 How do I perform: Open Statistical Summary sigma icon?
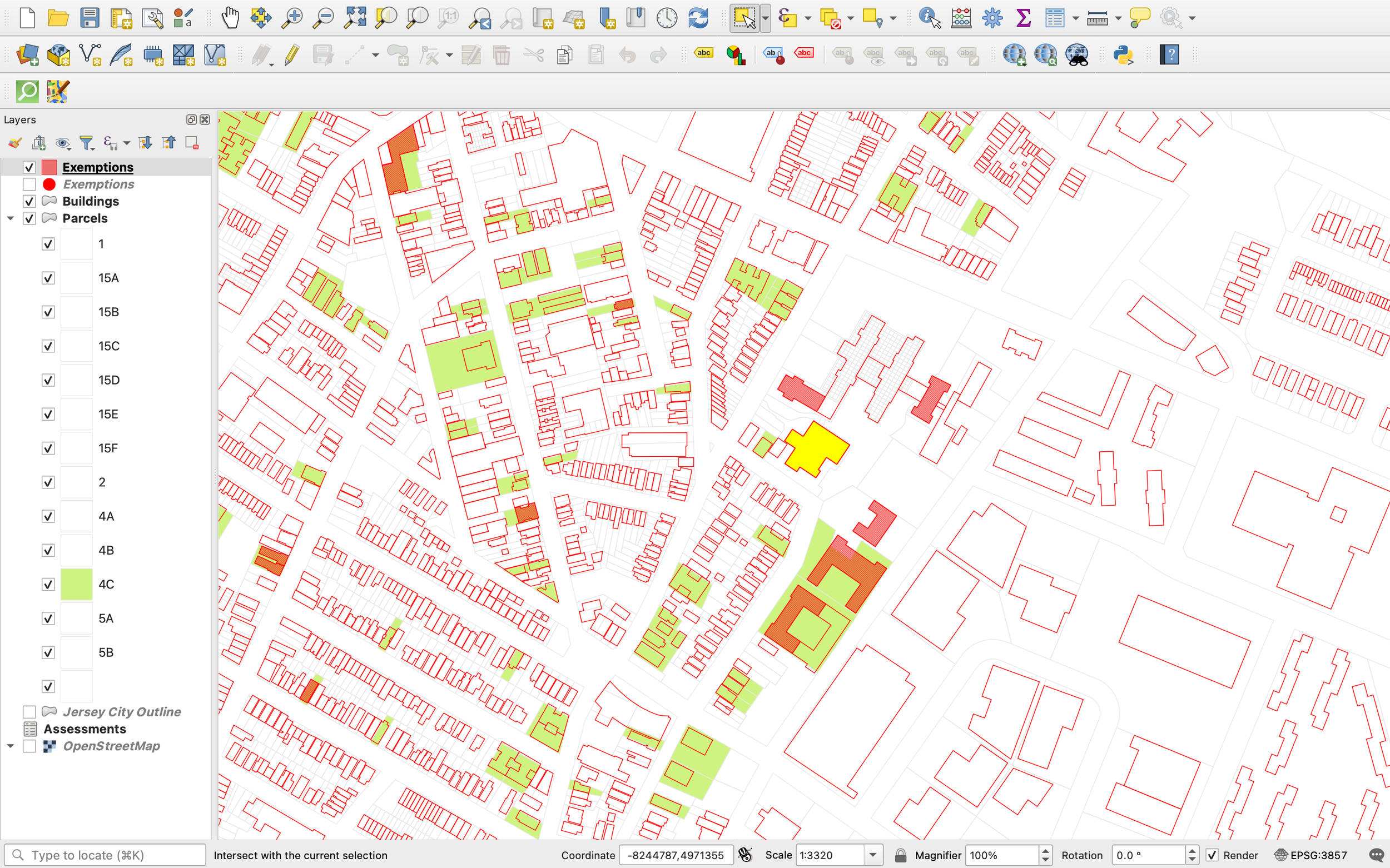coord(1023,18)
